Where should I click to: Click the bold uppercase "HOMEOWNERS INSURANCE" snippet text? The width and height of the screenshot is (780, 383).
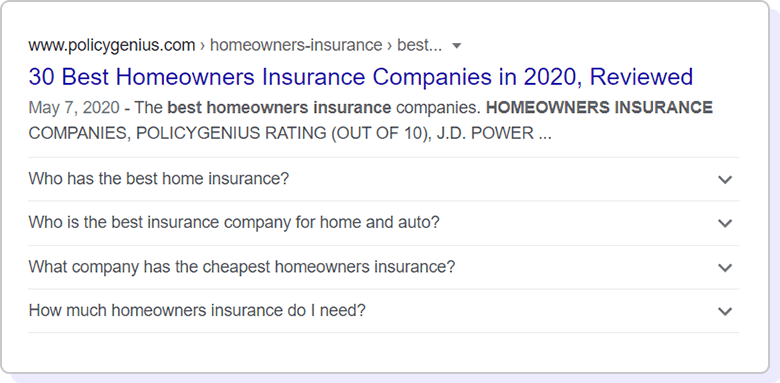tap(599, 107)
